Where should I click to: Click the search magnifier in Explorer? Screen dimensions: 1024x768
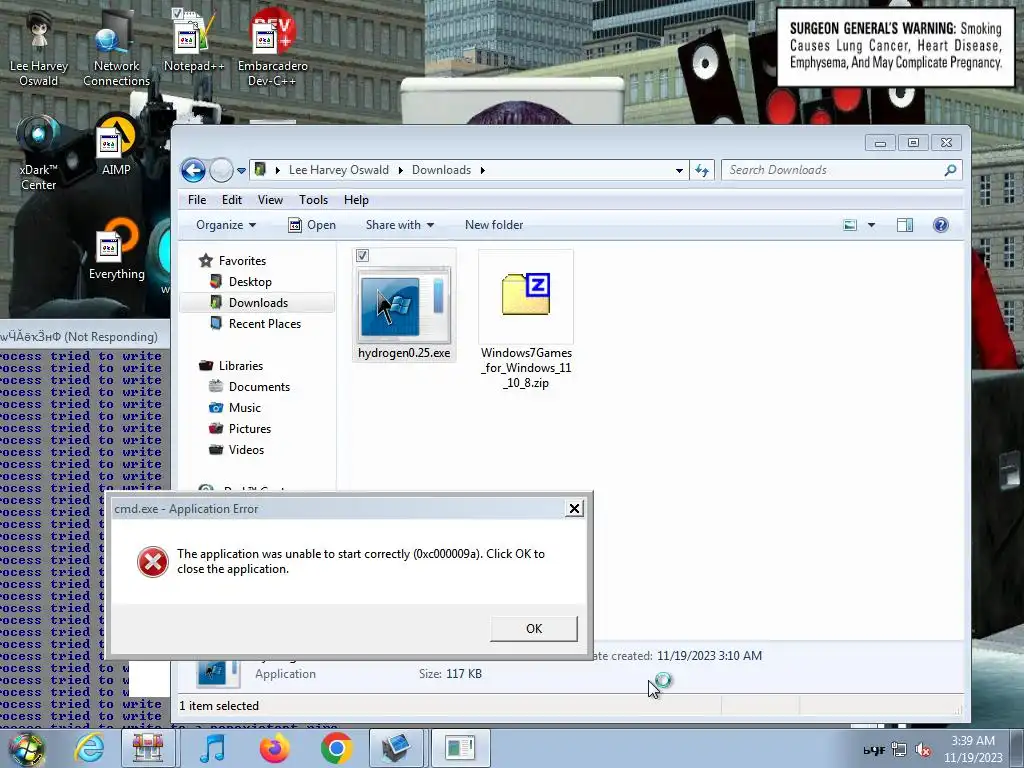pos(950,170)
